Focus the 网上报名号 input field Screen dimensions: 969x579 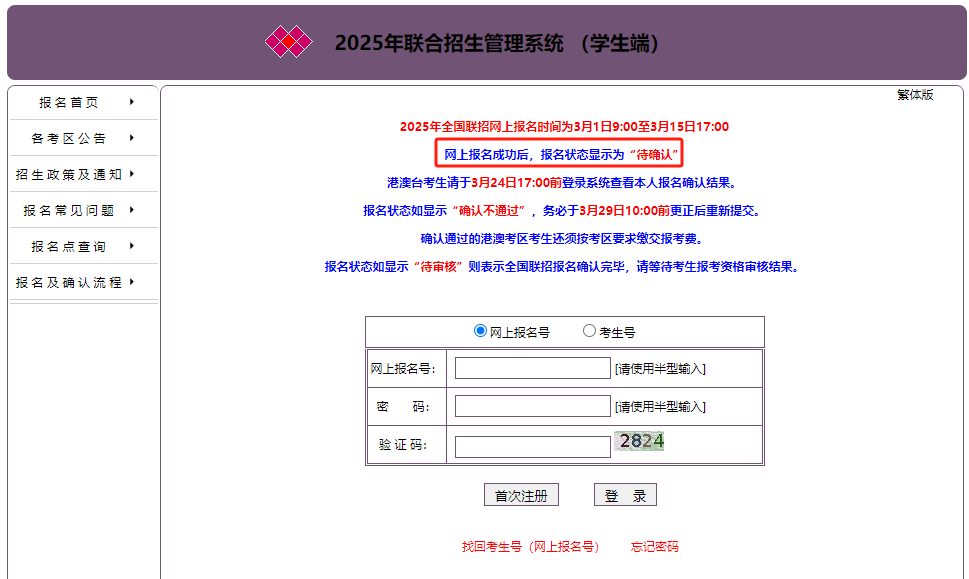coord(533,368)
